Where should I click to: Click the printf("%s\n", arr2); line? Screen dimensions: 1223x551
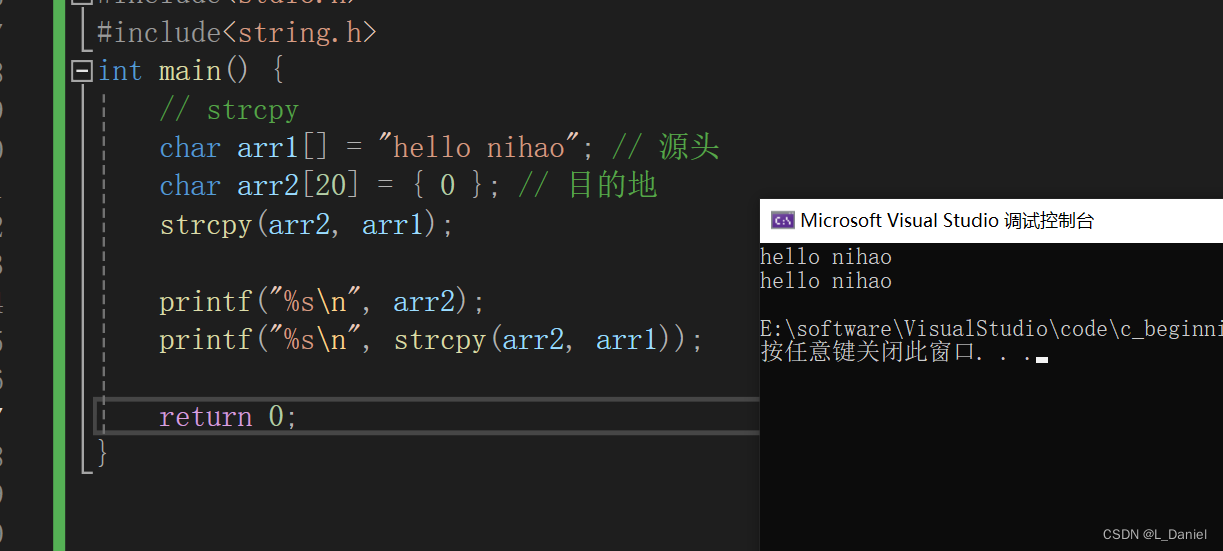point(322,301)
